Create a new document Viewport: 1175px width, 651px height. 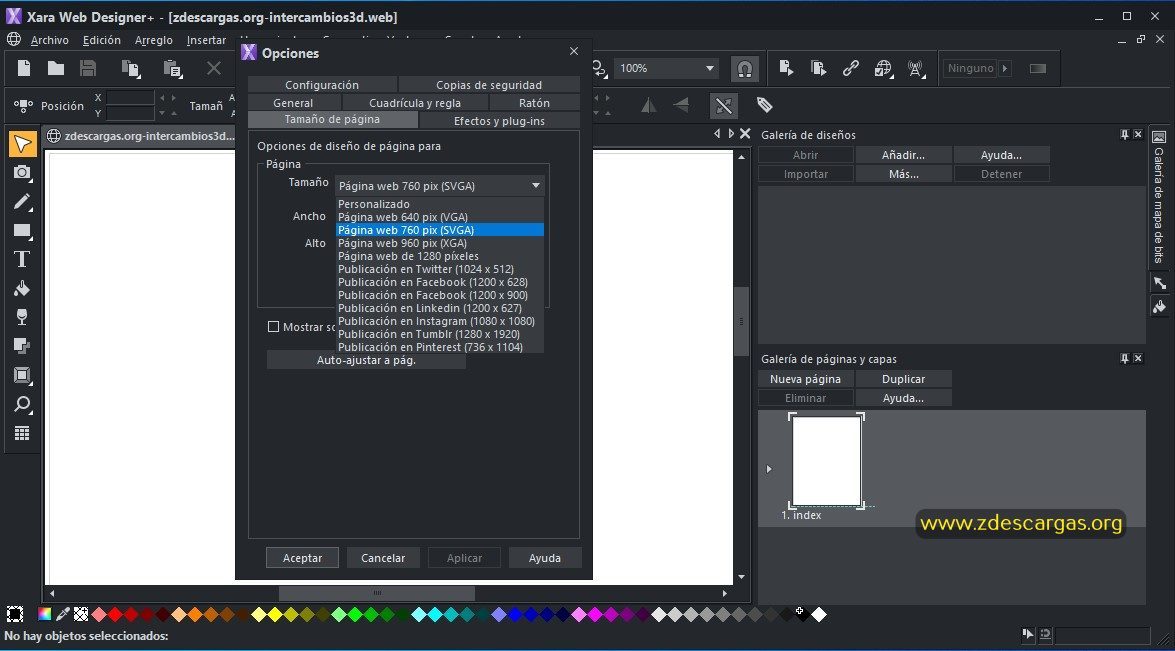[24, 68]
